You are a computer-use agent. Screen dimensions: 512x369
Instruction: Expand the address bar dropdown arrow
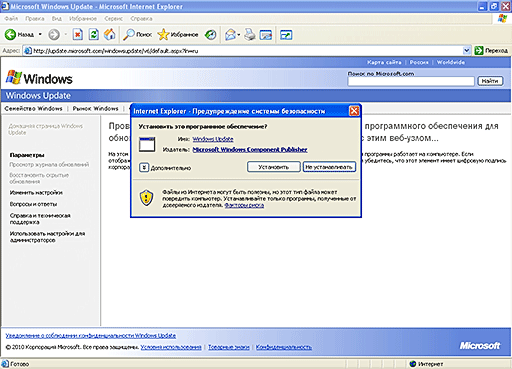(467, 51)
